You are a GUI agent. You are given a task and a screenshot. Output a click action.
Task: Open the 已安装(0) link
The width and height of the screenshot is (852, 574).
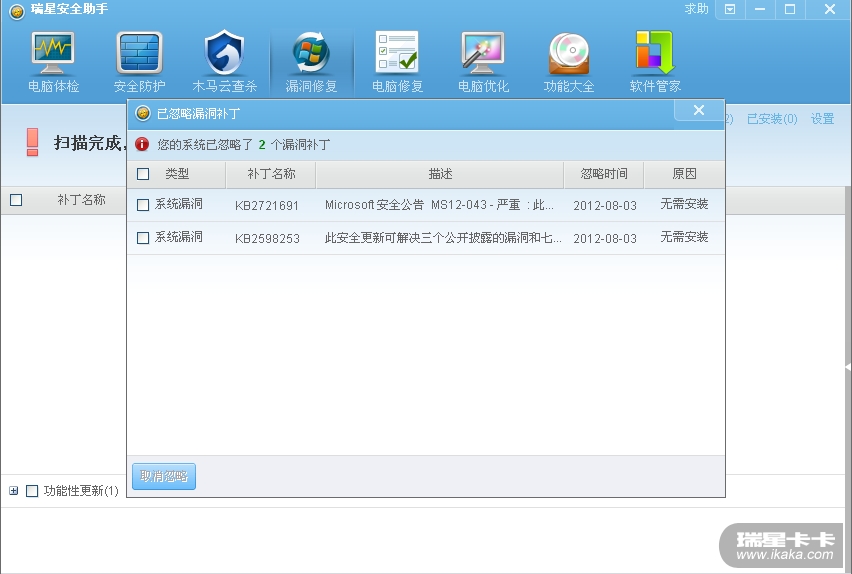click(x=772, y=118)
